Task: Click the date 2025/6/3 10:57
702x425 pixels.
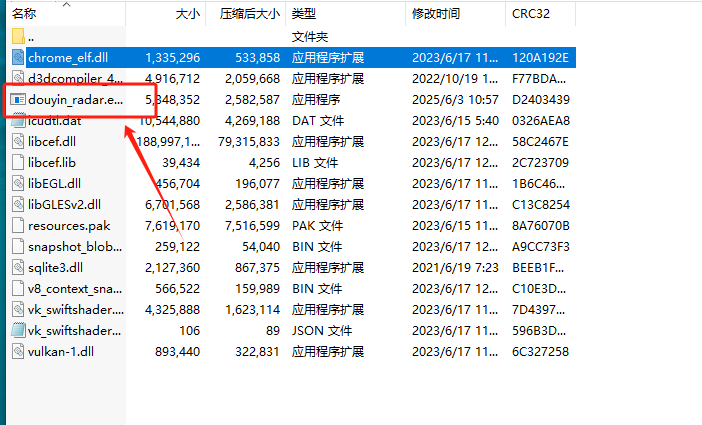Action: pos(455,99)
